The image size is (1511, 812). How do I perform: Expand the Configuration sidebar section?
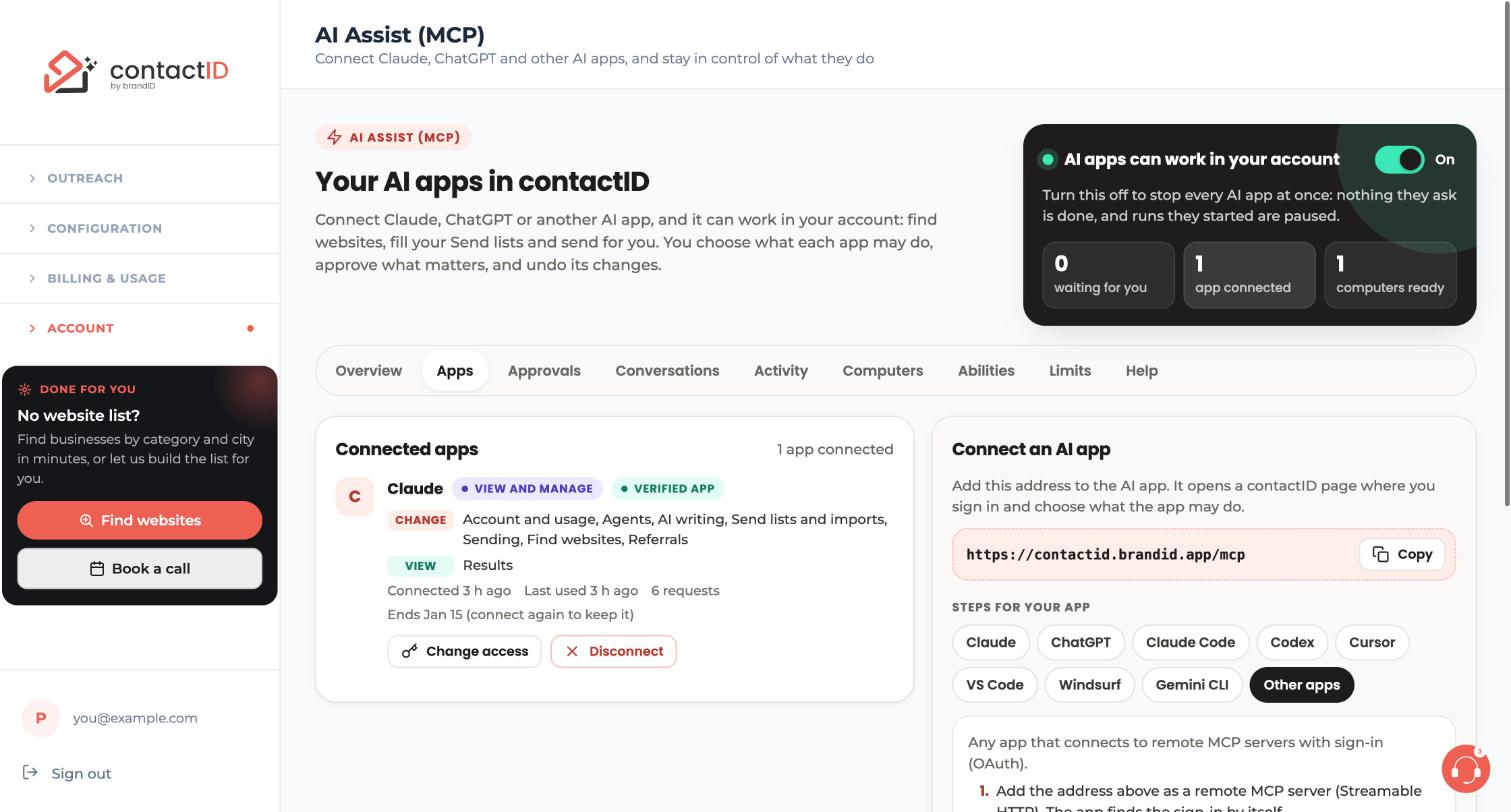coord(140,228)
